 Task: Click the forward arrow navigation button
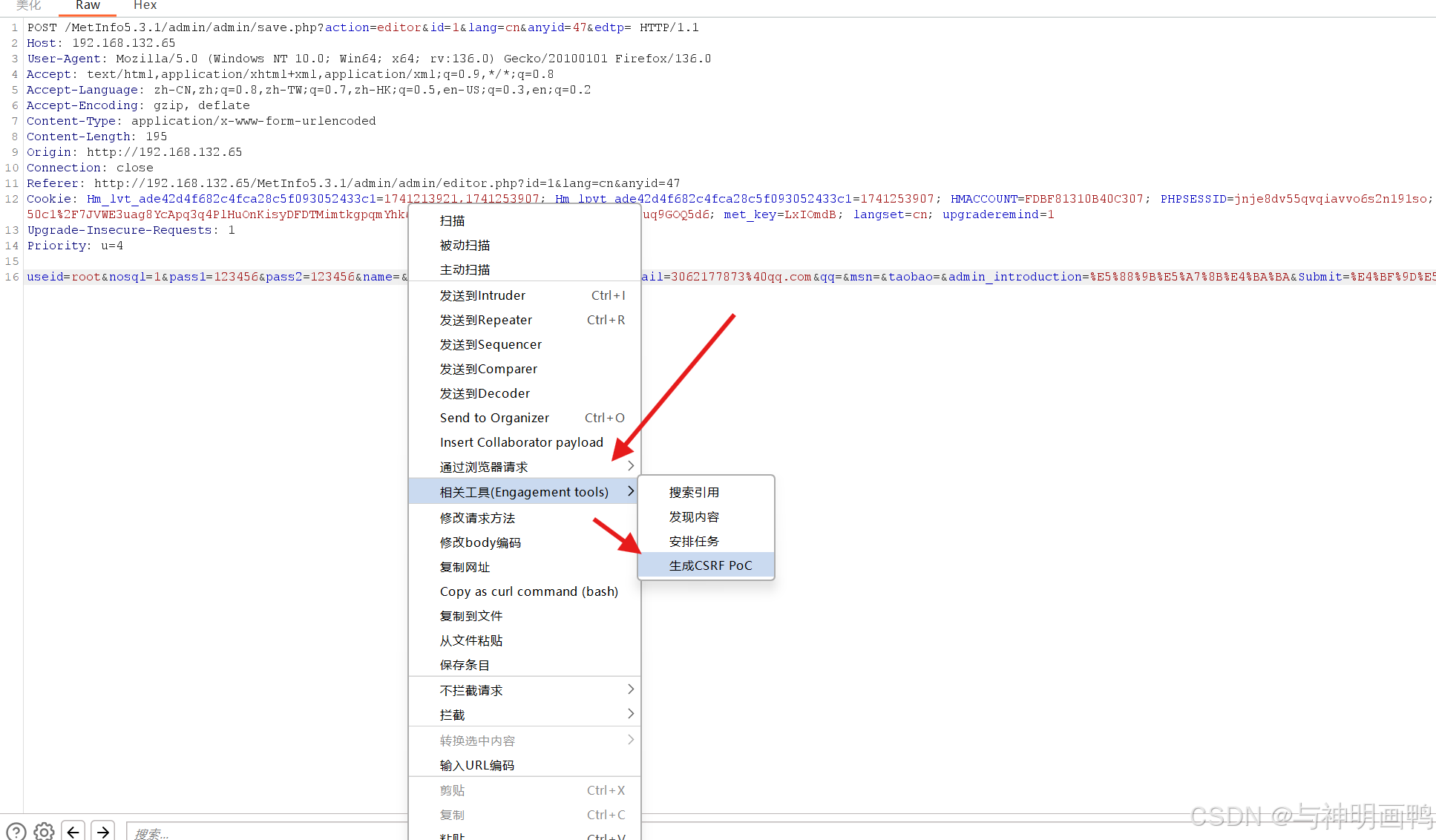[103, 831]
